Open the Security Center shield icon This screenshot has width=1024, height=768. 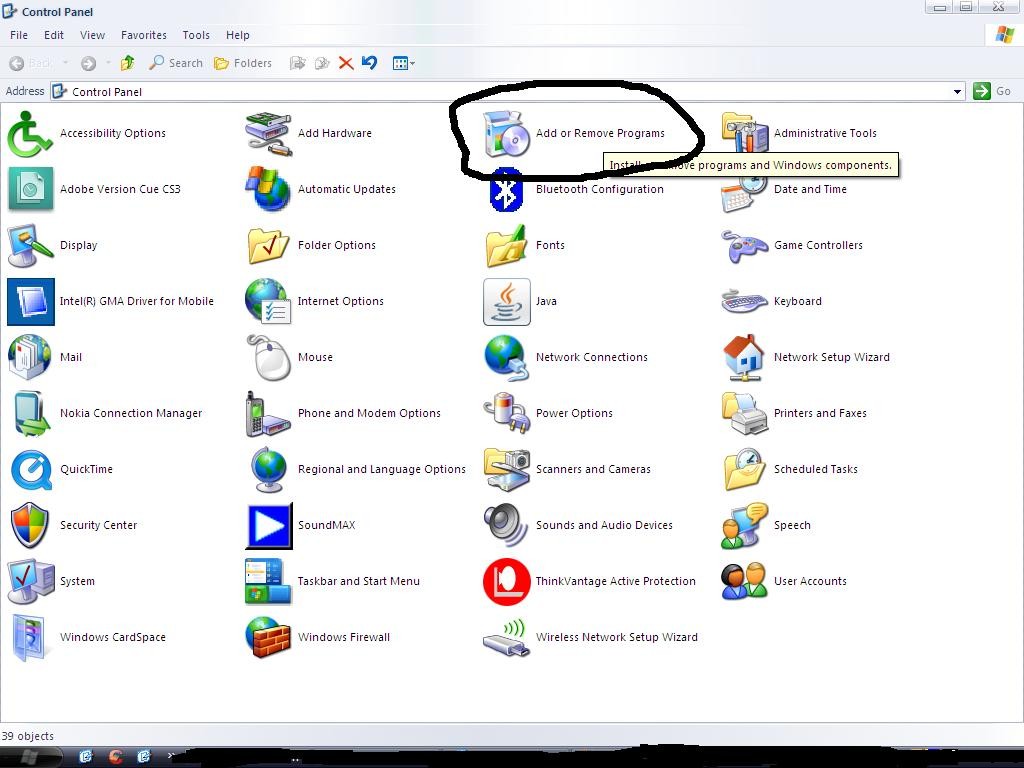tap(30, 525)
